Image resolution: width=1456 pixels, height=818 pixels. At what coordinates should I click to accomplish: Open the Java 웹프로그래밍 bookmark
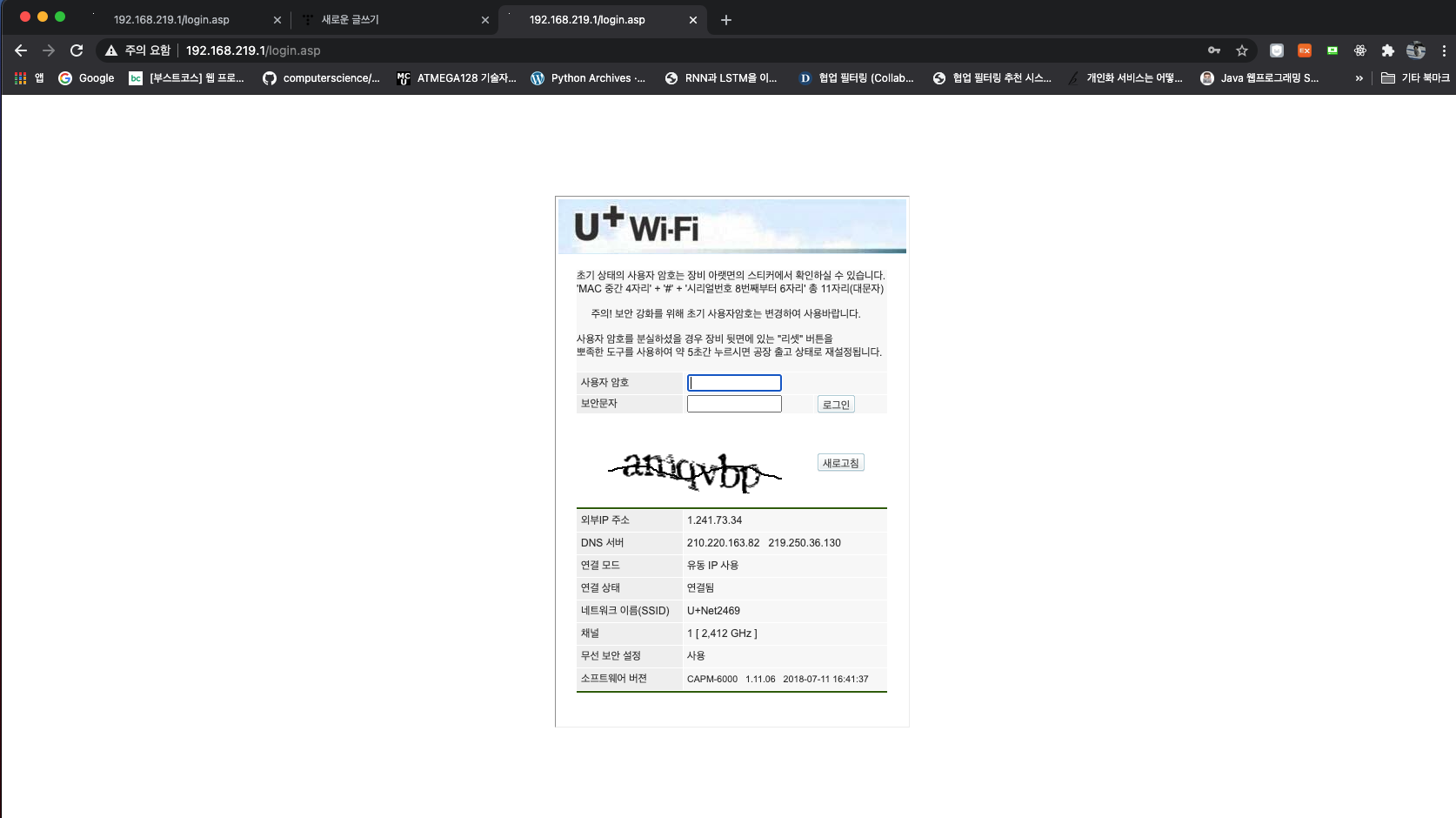click(x=1259, y=78)
